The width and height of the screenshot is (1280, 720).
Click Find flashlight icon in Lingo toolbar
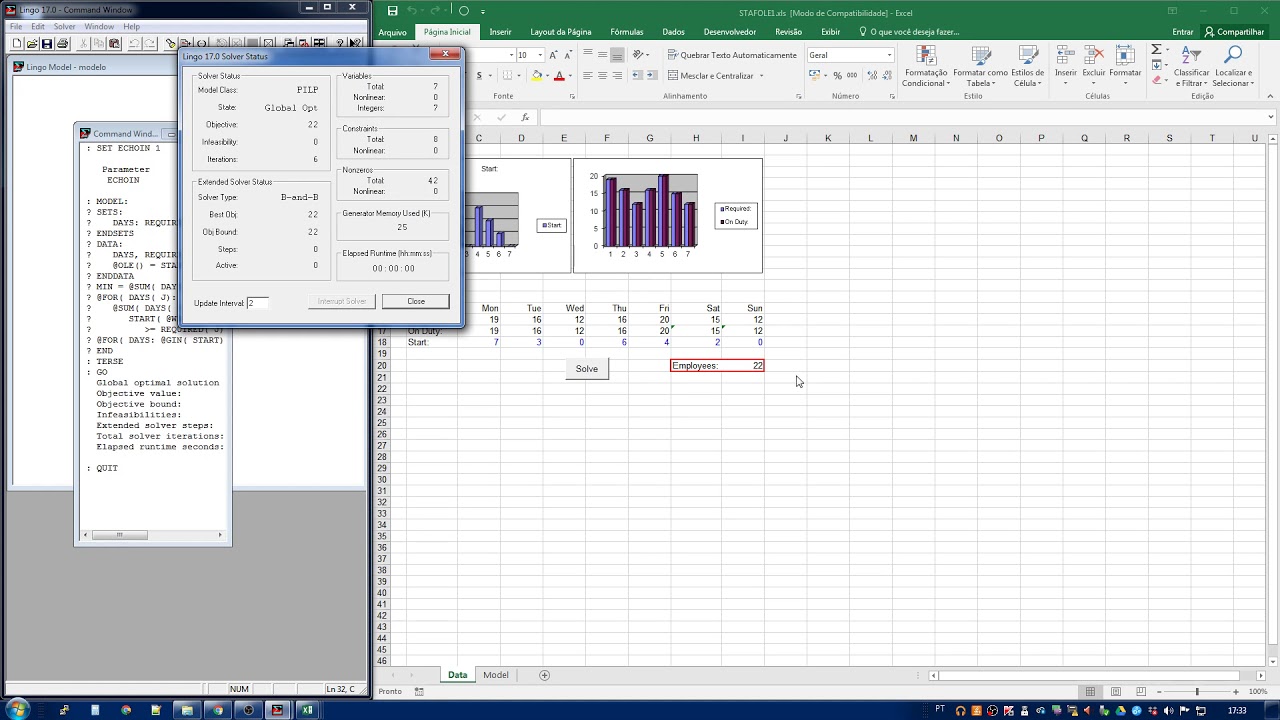pos(170,44)
